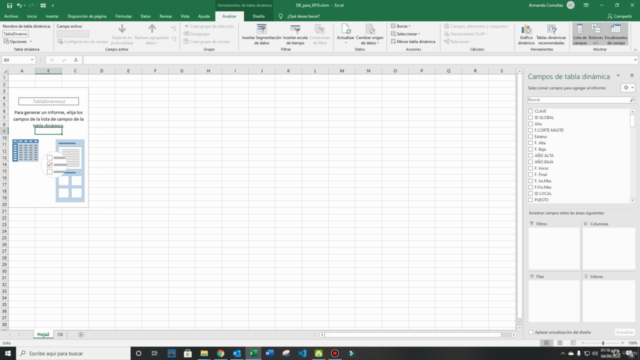Collapse the ribbon with chevron

pyautogui.click(x=635, y=50)
